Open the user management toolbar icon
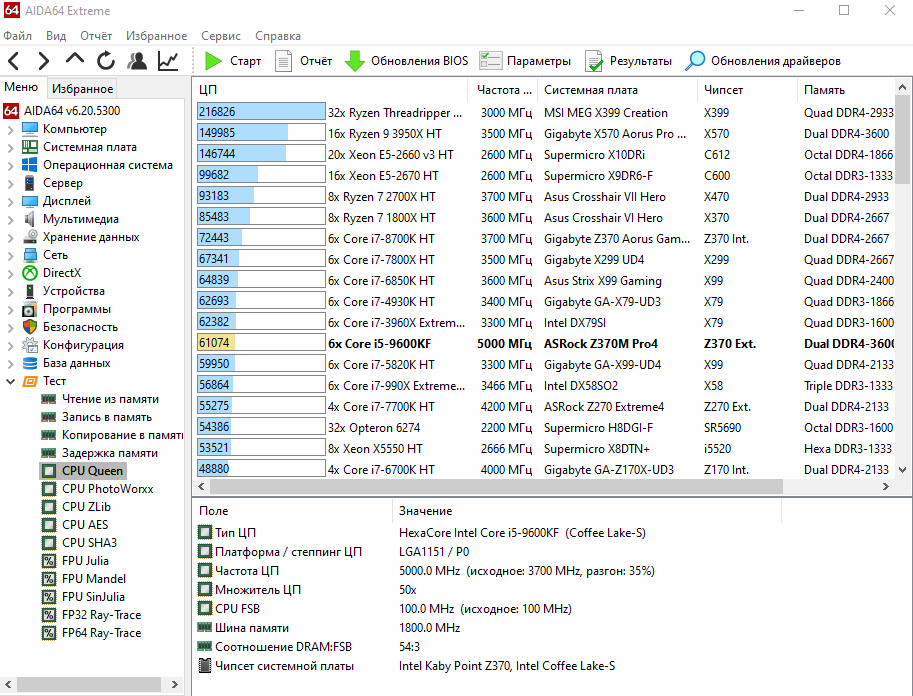This screenshot has width=913, height=696. [137, 61]
